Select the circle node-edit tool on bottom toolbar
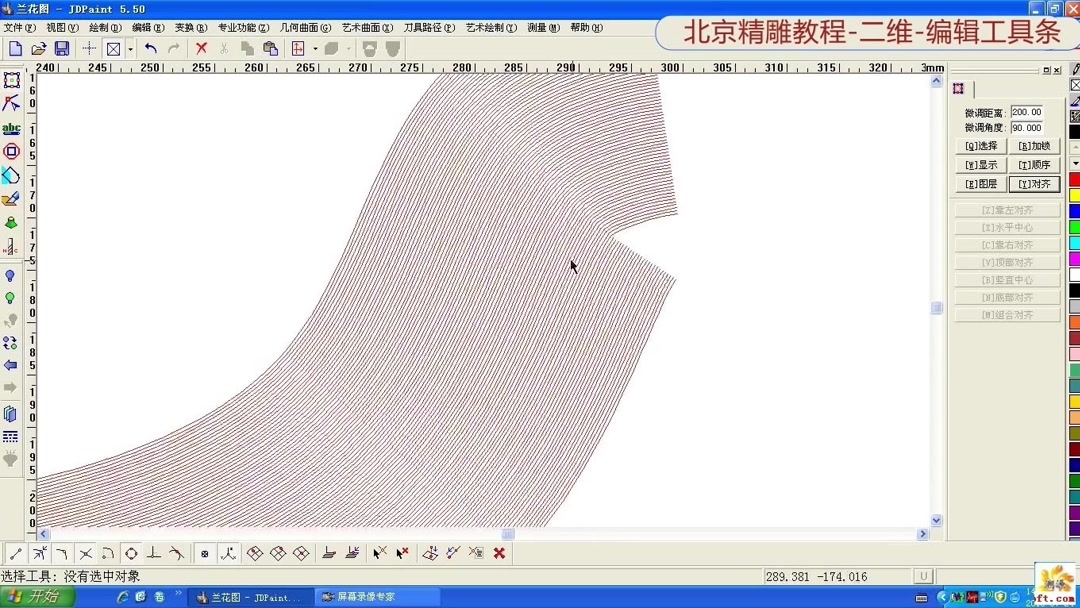Screen dimensions: 1080x608 pyautogui.click(x=129, y=552)
